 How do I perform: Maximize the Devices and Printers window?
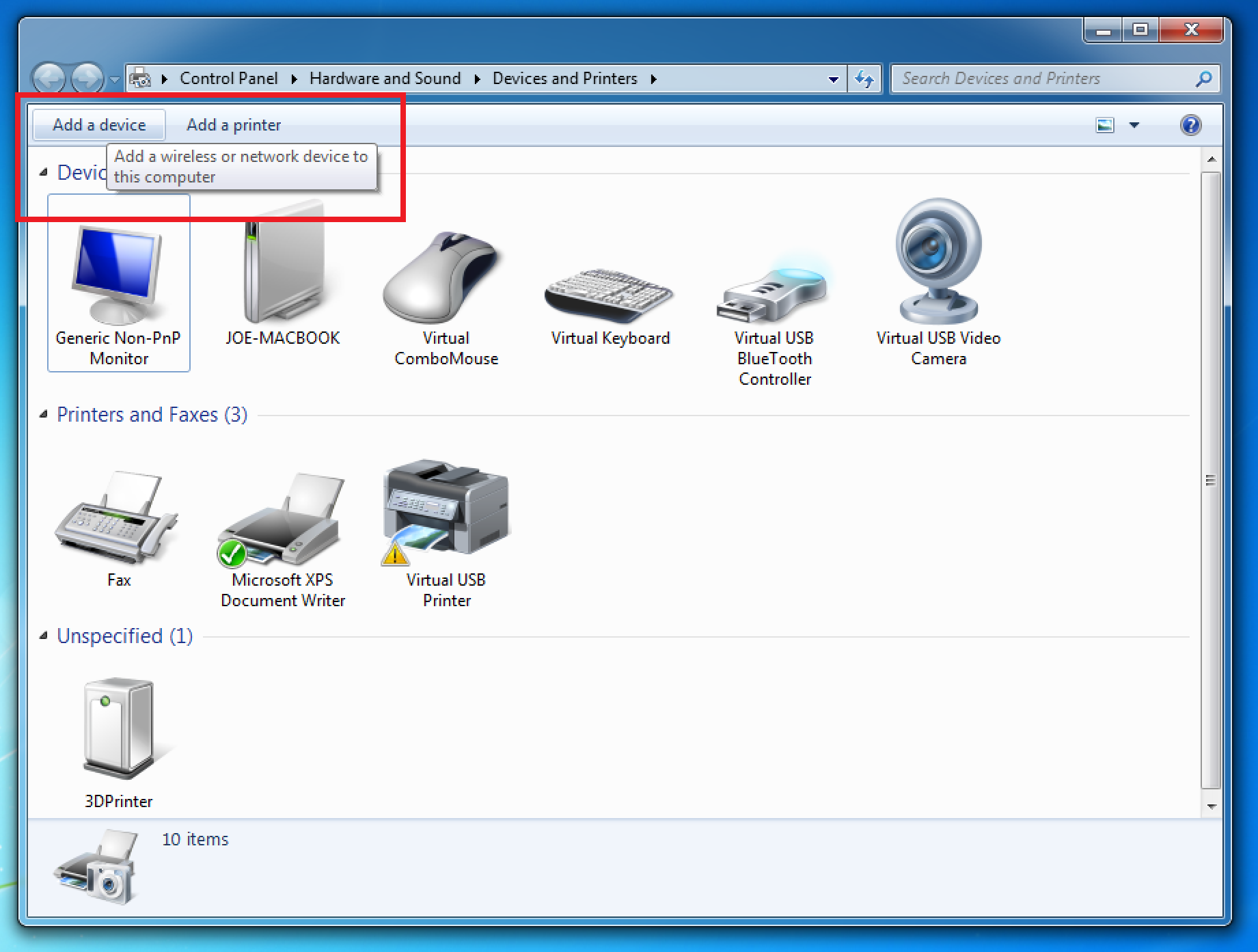tap(1140, 30)
